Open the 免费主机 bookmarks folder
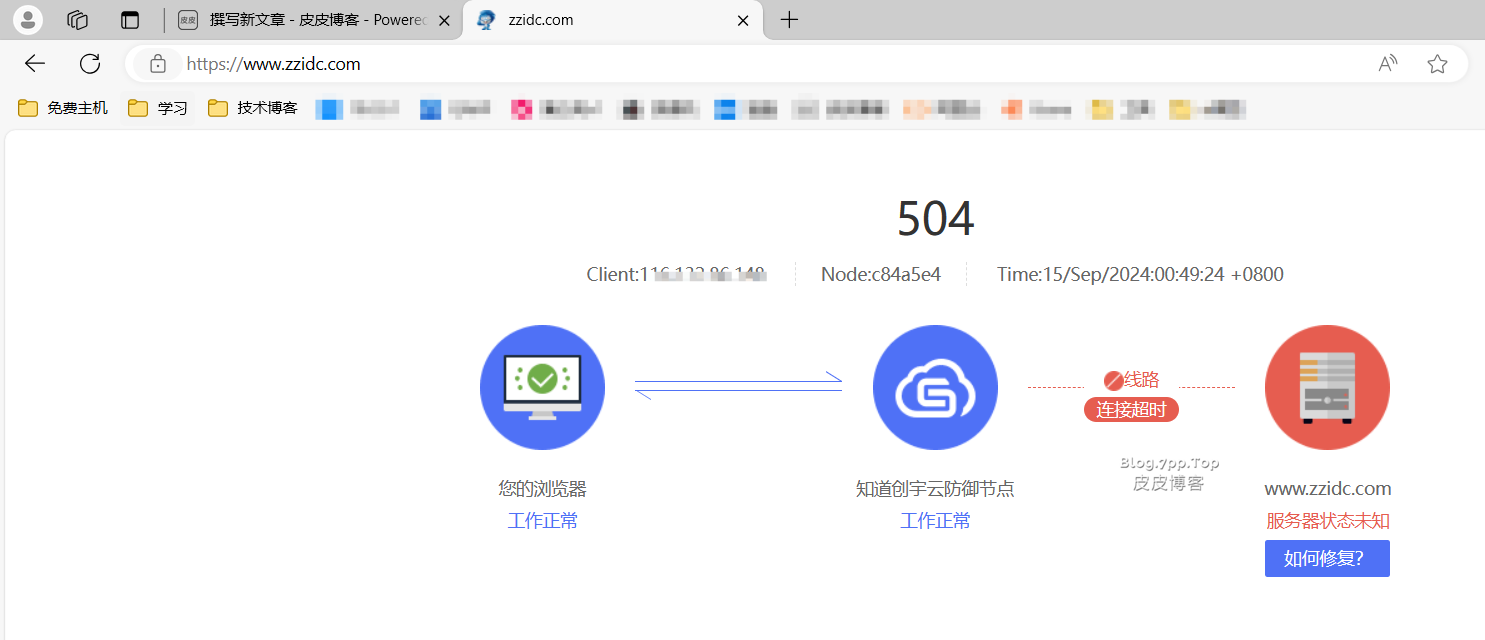The height and width of the screenshot is (640, 1485). coord(63,108)
